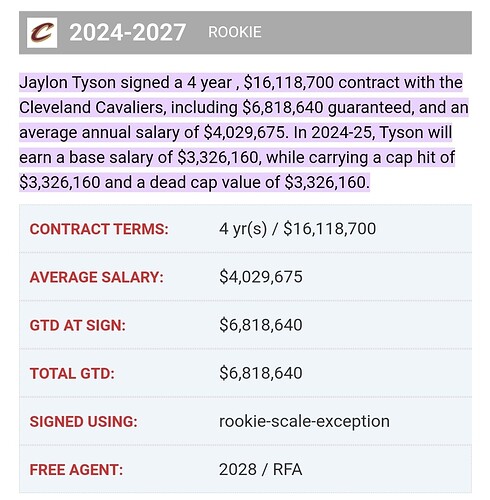Click the TOTAL GTD $6,818,640 value
This screenshot has height=500, width=490.
click(261, 373)
